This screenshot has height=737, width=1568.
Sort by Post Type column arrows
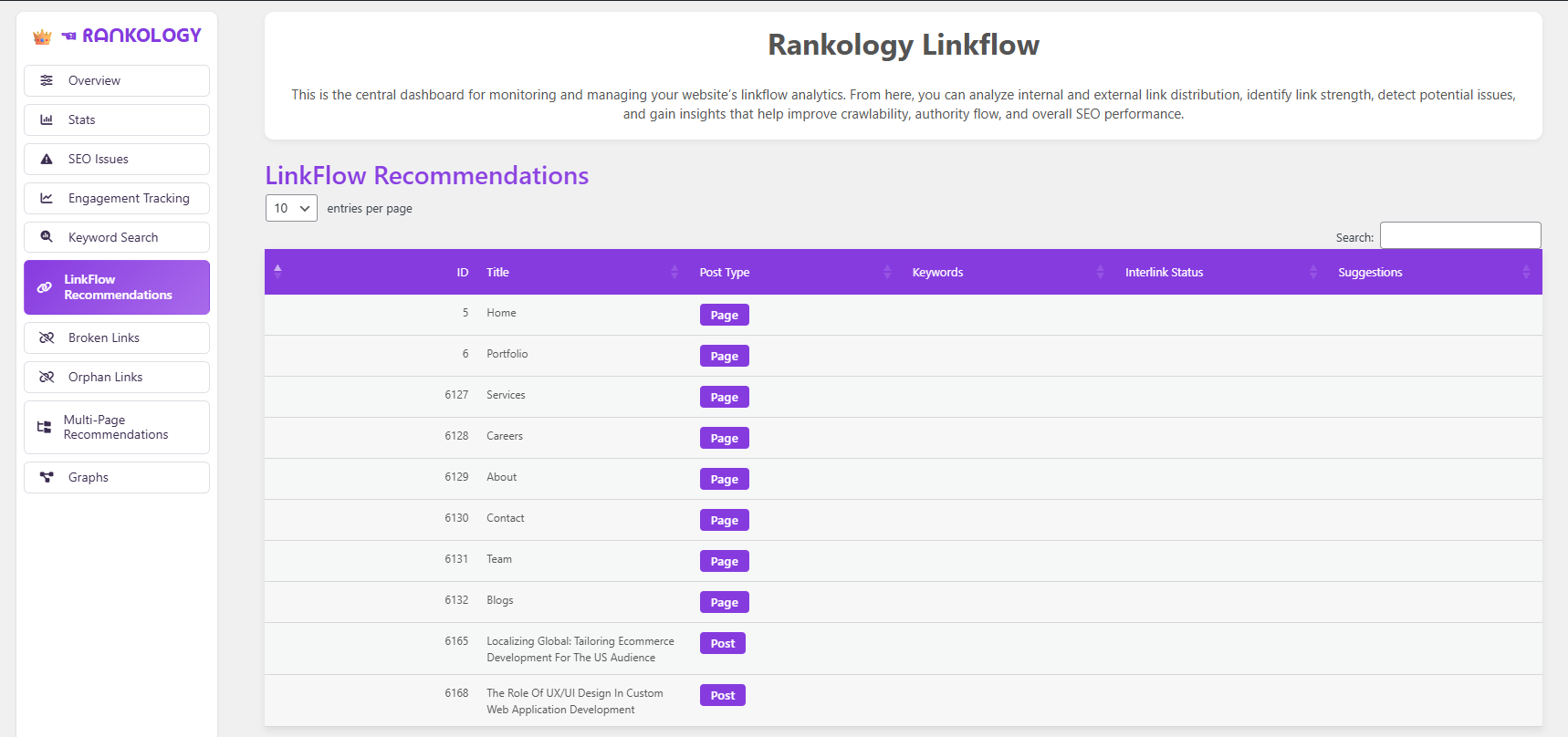coord(887,272)
